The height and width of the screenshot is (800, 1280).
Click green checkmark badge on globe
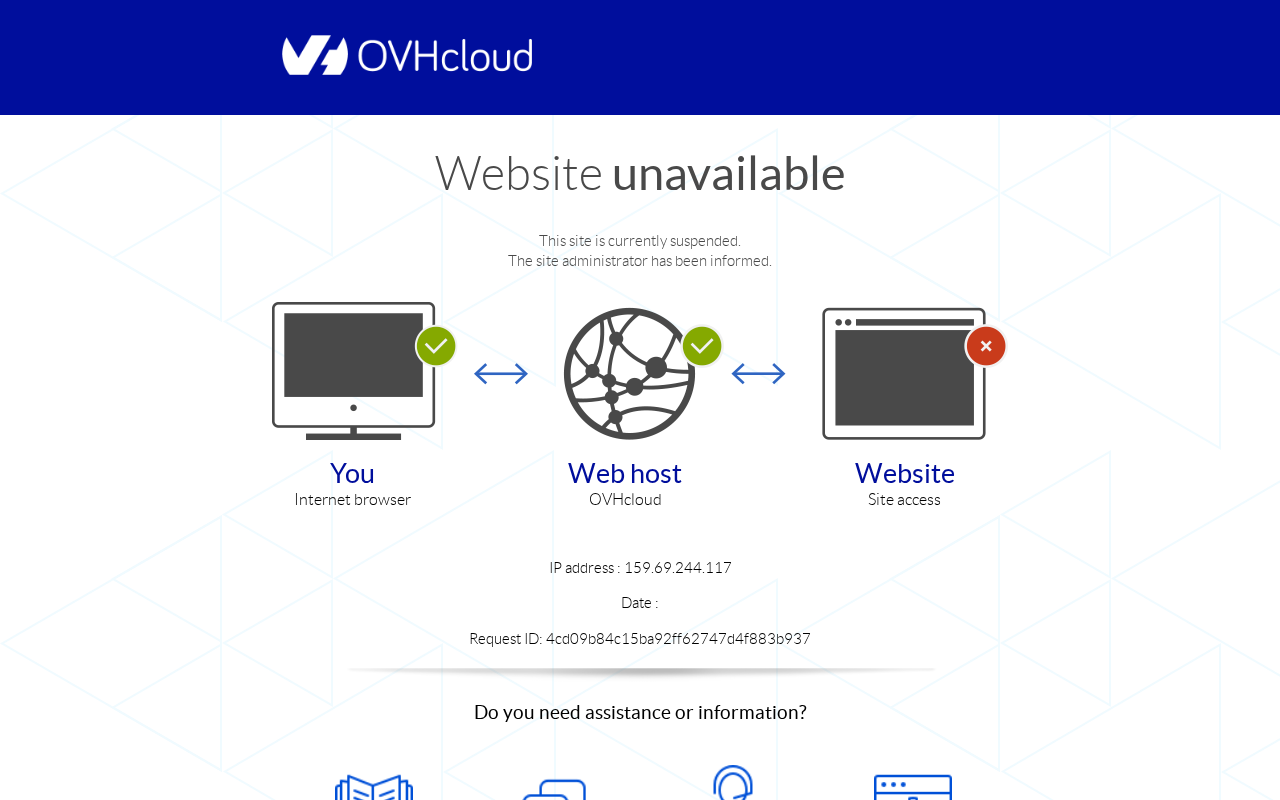[702, 346]
